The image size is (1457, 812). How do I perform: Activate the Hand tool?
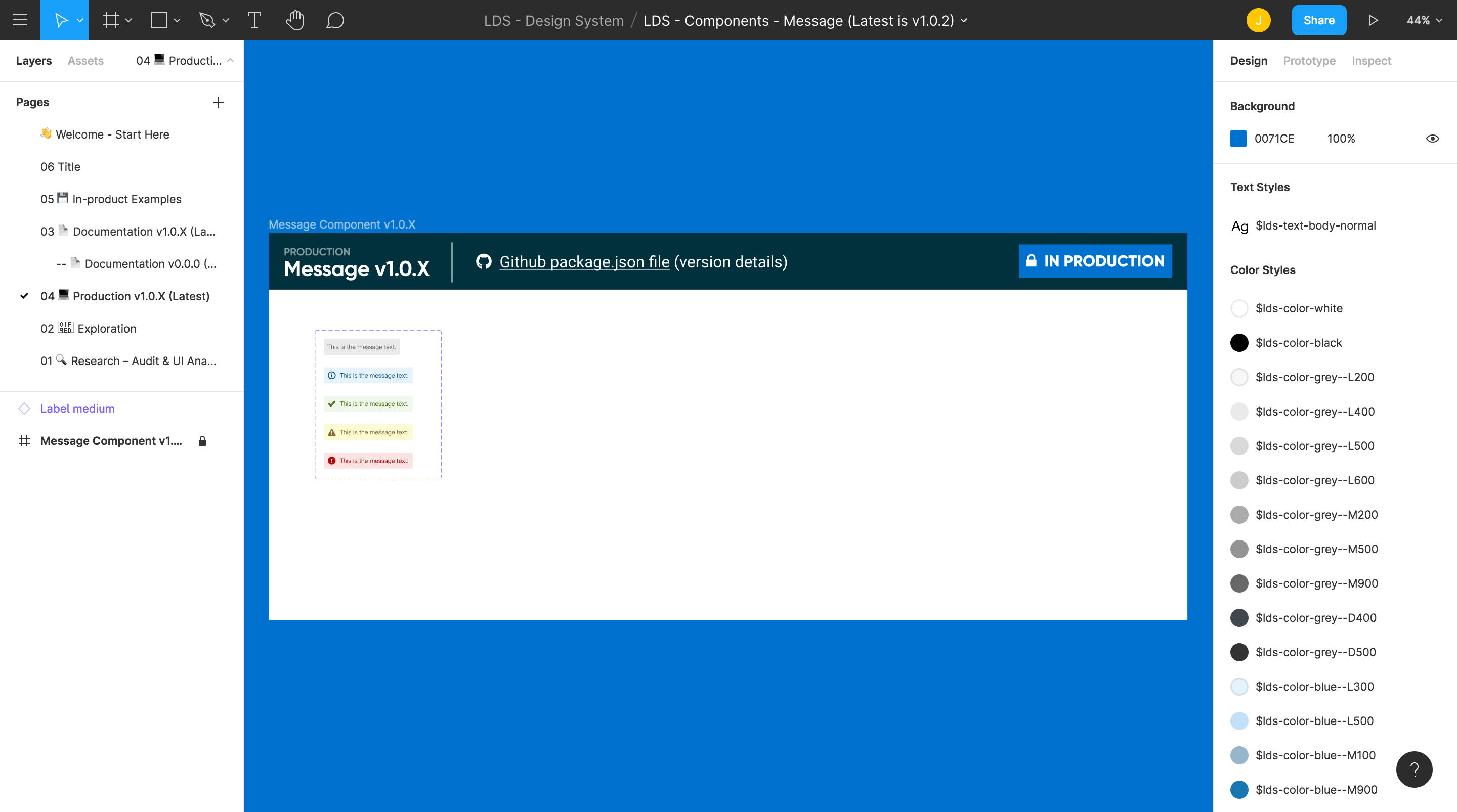294,20
